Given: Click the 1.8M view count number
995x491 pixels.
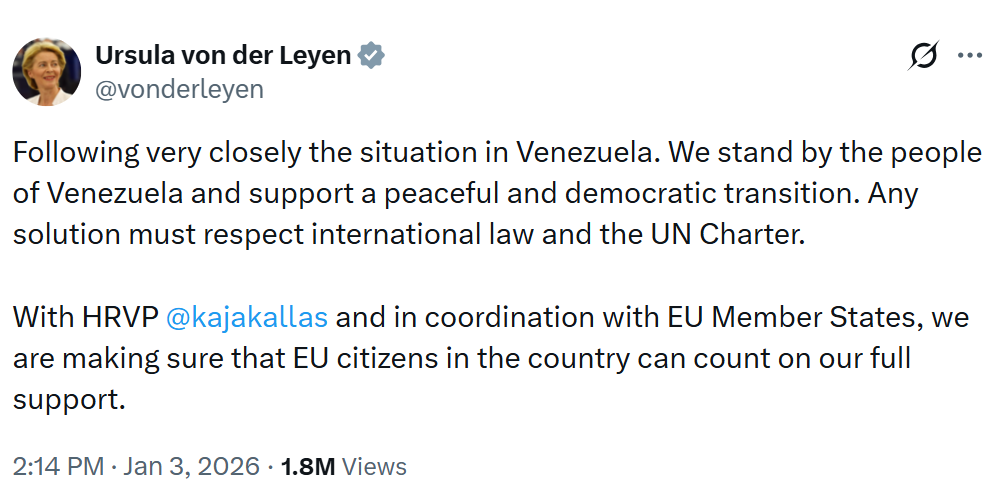Looking at the screenshot, I should (307, 466).
